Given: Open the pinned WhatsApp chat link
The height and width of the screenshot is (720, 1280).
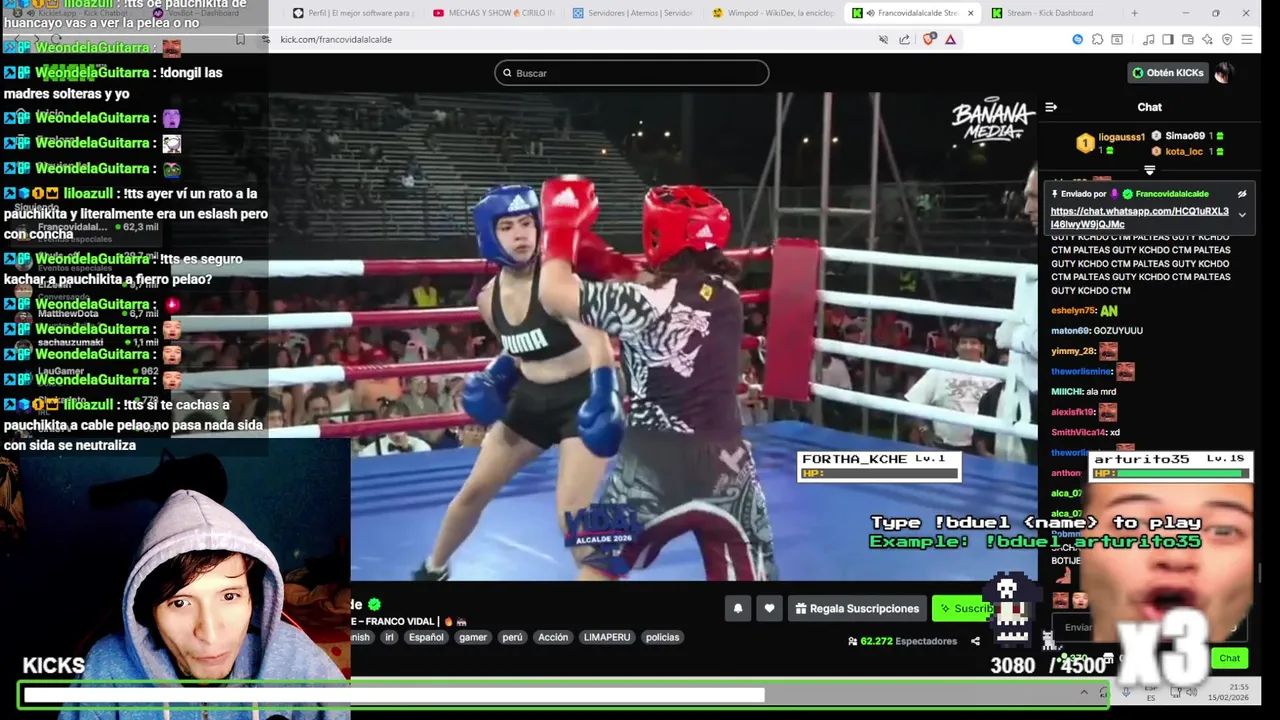Looking at the screenshot, I should click(1140, 218).
